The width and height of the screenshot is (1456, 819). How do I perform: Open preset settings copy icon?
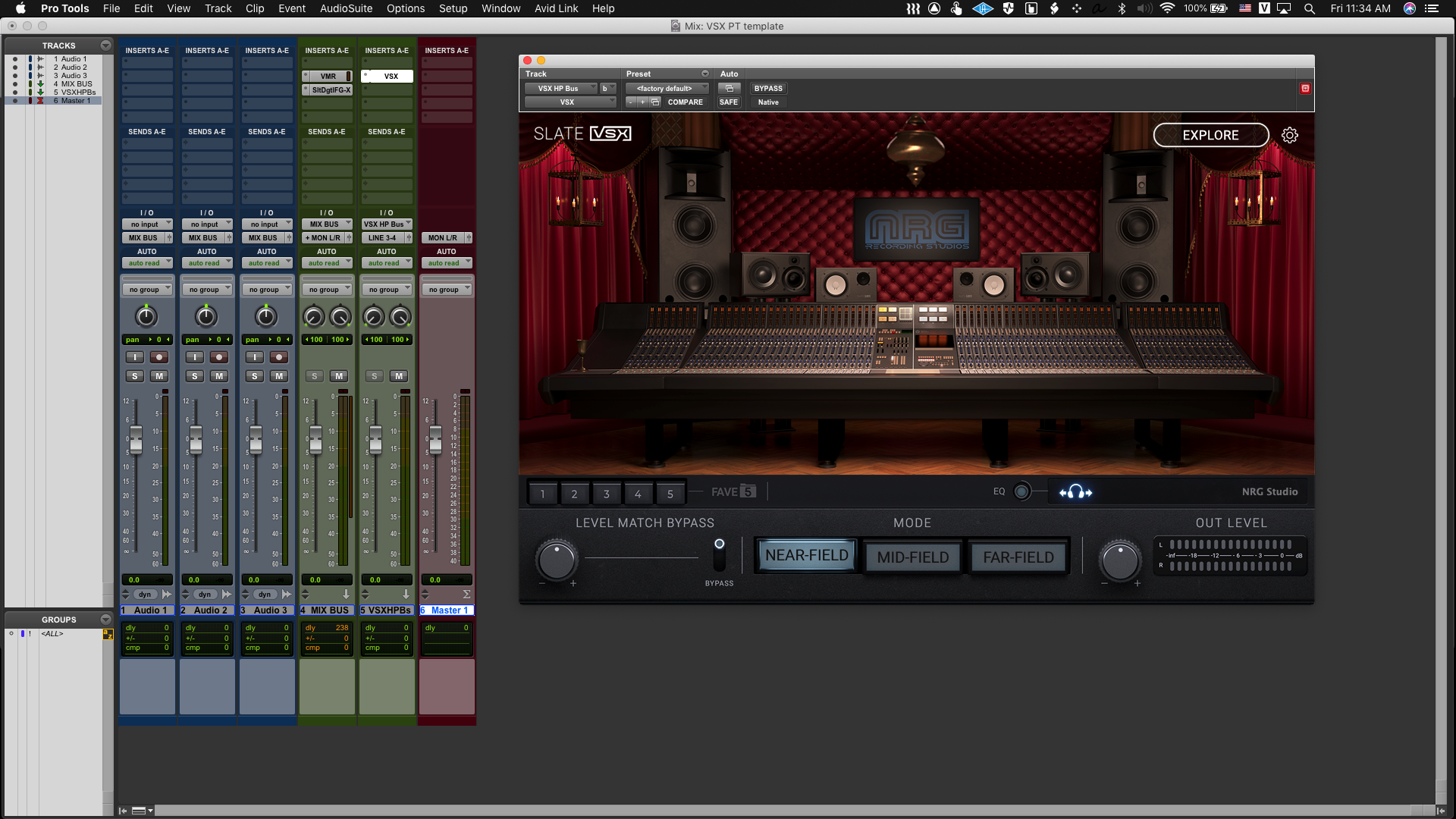pos(655,102)
